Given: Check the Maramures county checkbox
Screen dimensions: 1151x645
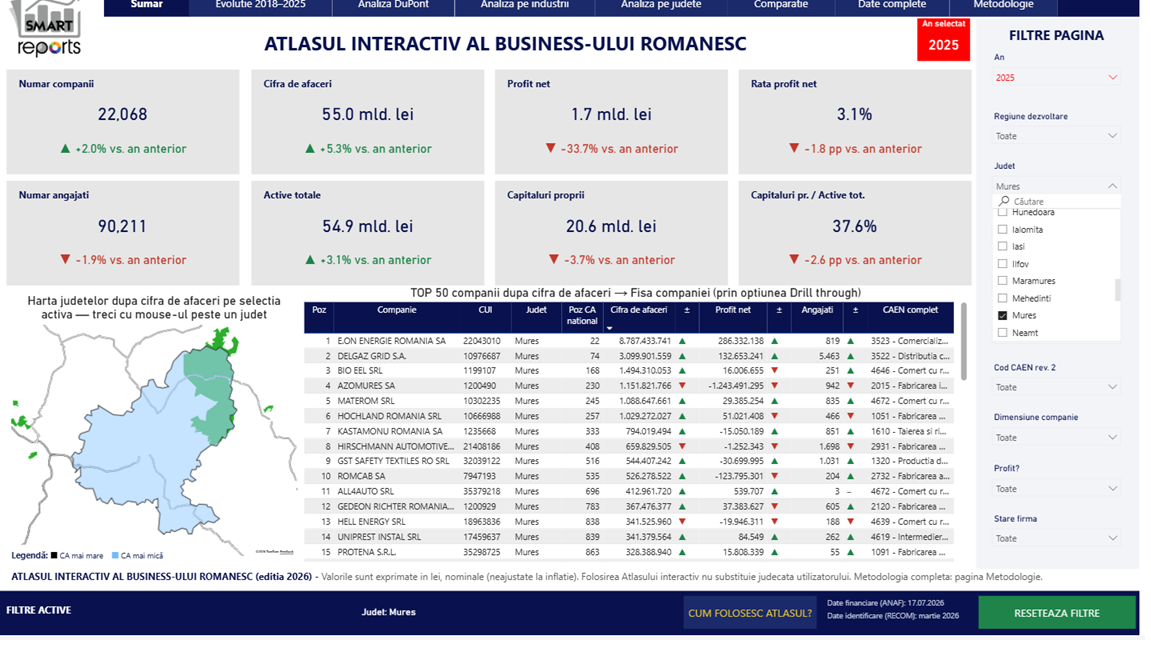Looking at the screenshot, I should (1003, 280).
